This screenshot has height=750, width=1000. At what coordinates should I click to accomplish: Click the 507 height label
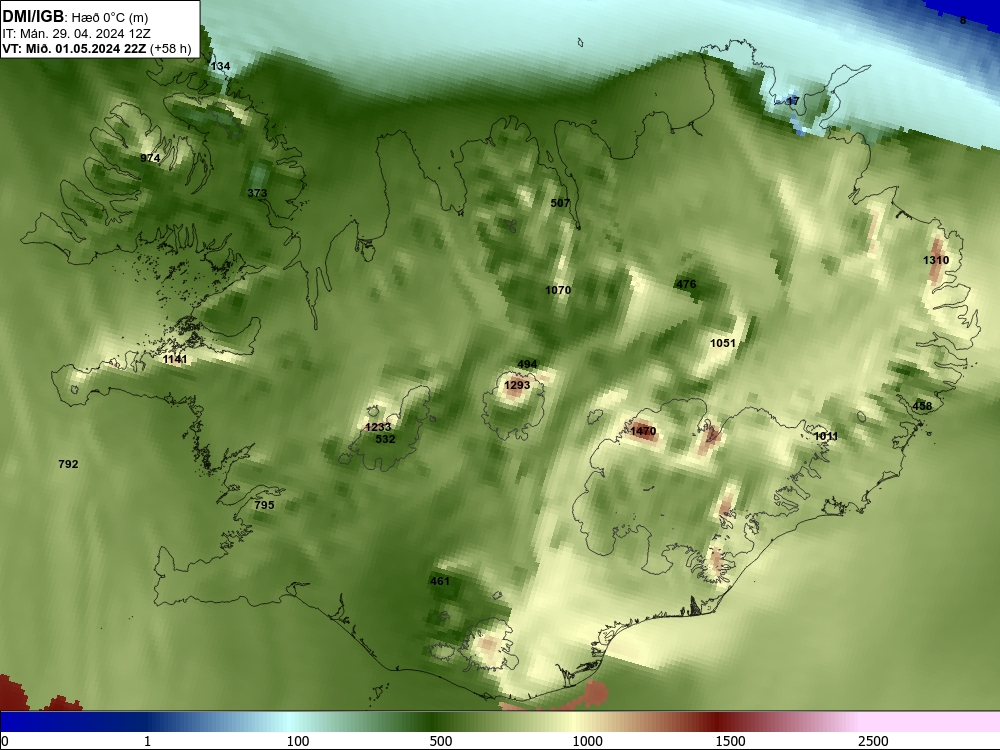(x=560, y=203)
